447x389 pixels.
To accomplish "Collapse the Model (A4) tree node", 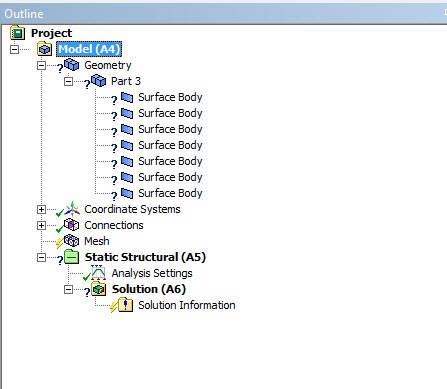I will click(x=14, y=49).
